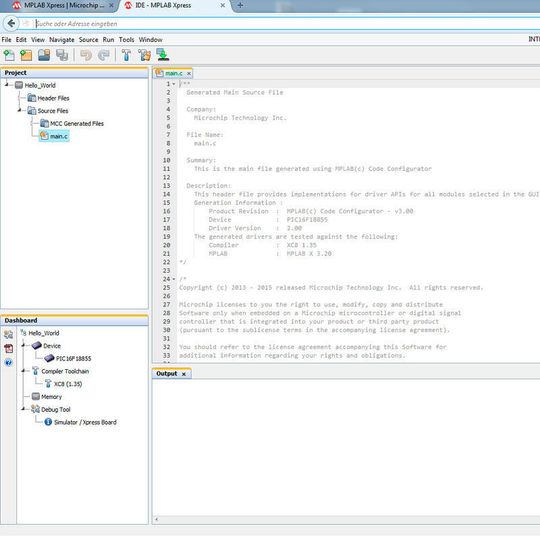The image size is (540, 540).
Task: Click the PIC16F18855 chip icon
Action: click(x=50, y=358)
